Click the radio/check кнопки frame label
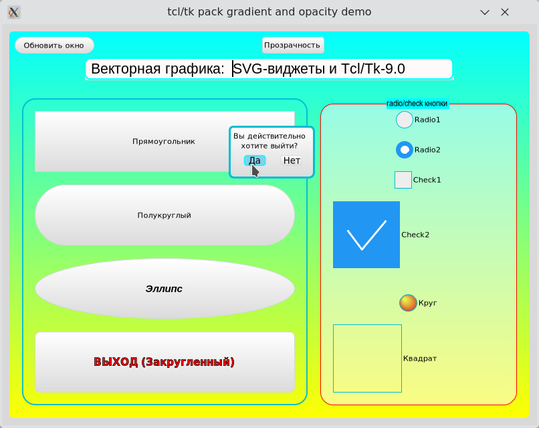The width and height of the screenshot is (539, 428). pyautogui.click(x=417, y=103)
